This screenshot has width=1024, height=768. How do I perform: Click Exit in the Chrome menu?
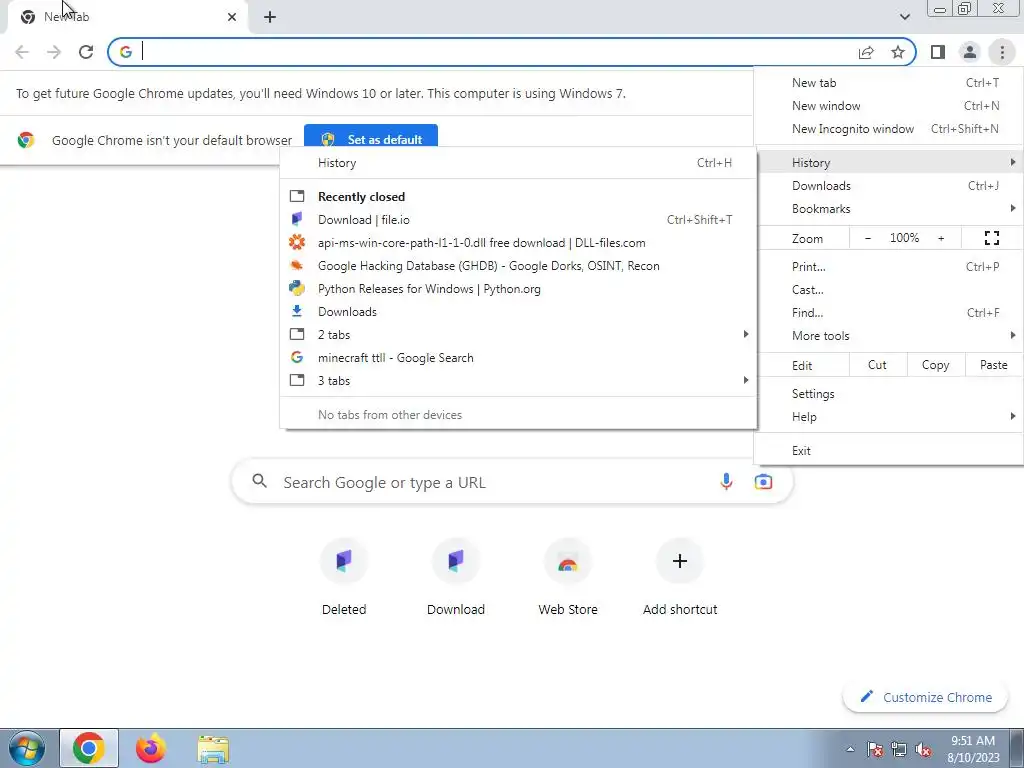pos(888,451)
